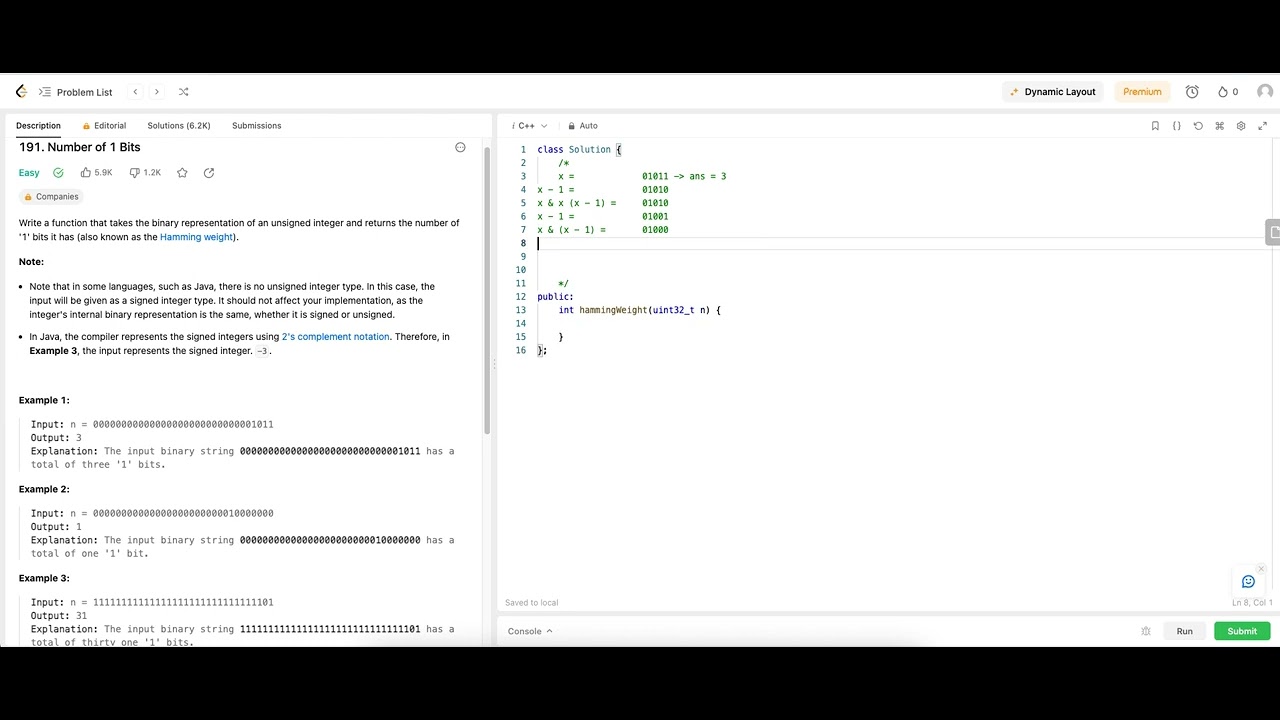This screenshot has width=1280, height=720.
Task: Click the solved green checkmark icon
Action: click(x=58, y=173)
